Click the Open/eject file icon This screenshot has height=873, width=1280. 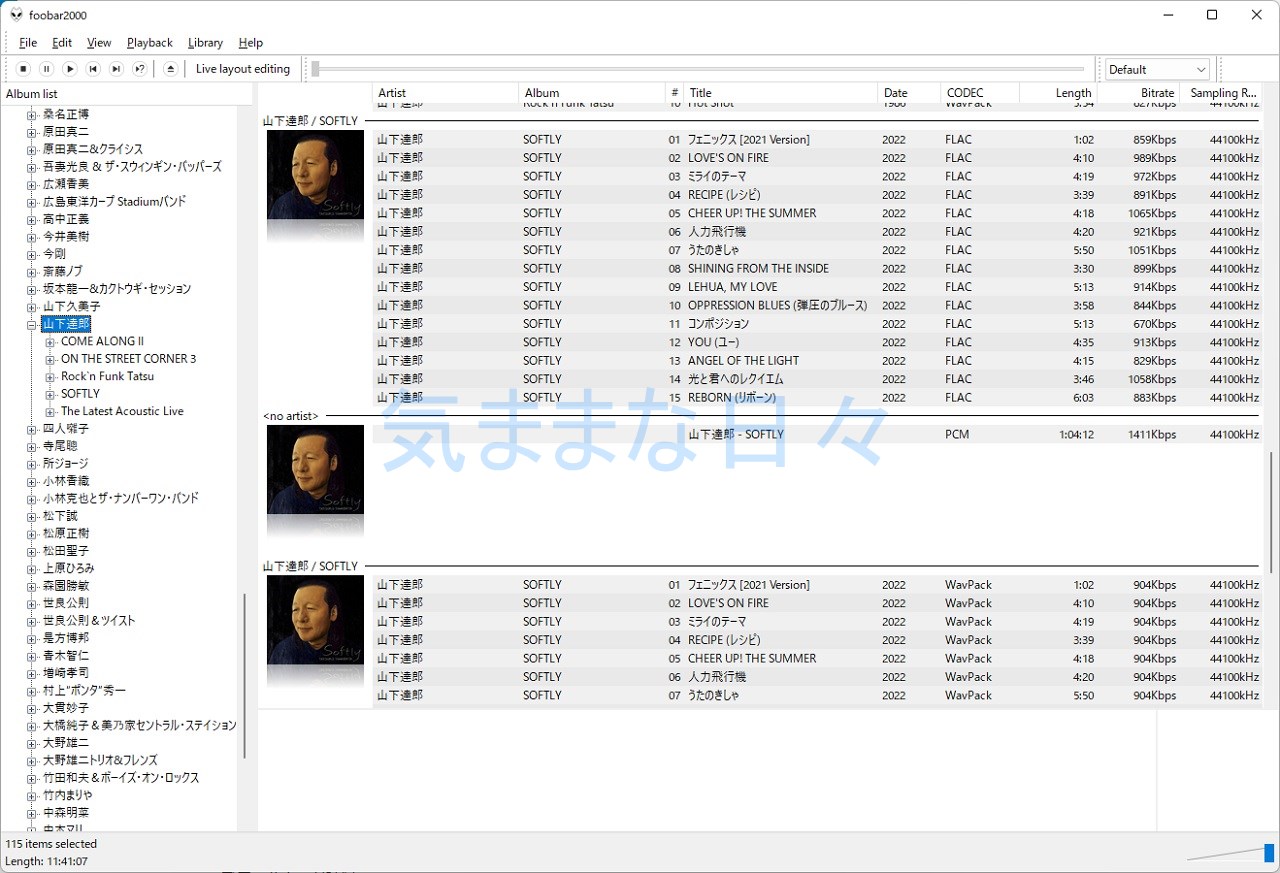click(x=170, y=69)
